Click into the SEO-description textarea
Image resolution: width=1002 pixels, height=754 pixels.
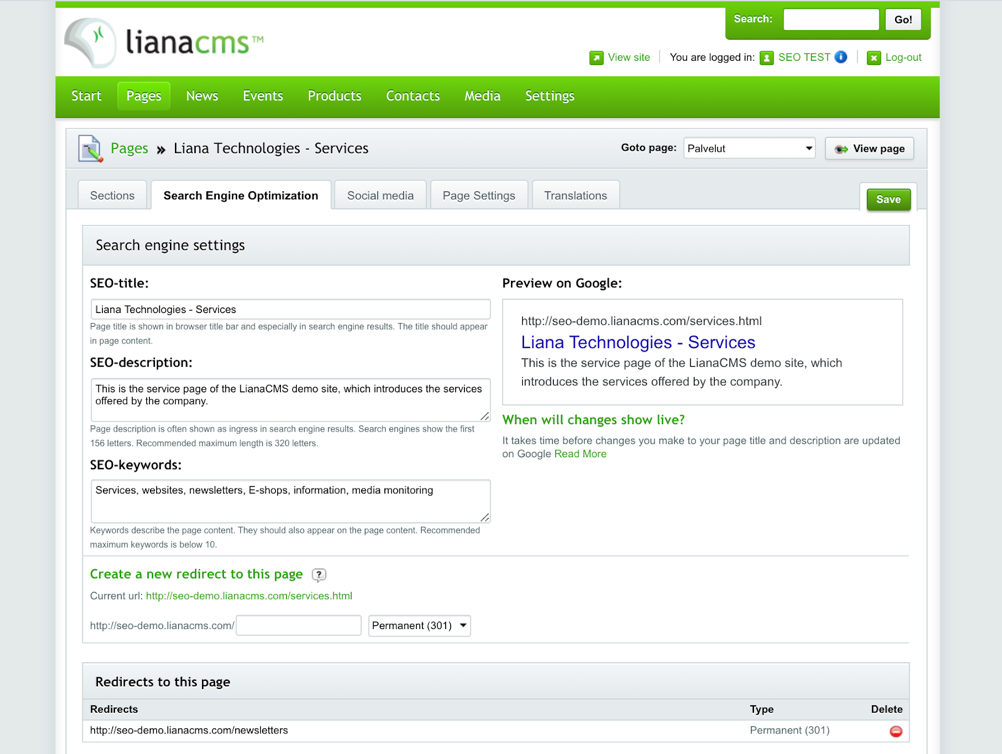click(290, 400)
